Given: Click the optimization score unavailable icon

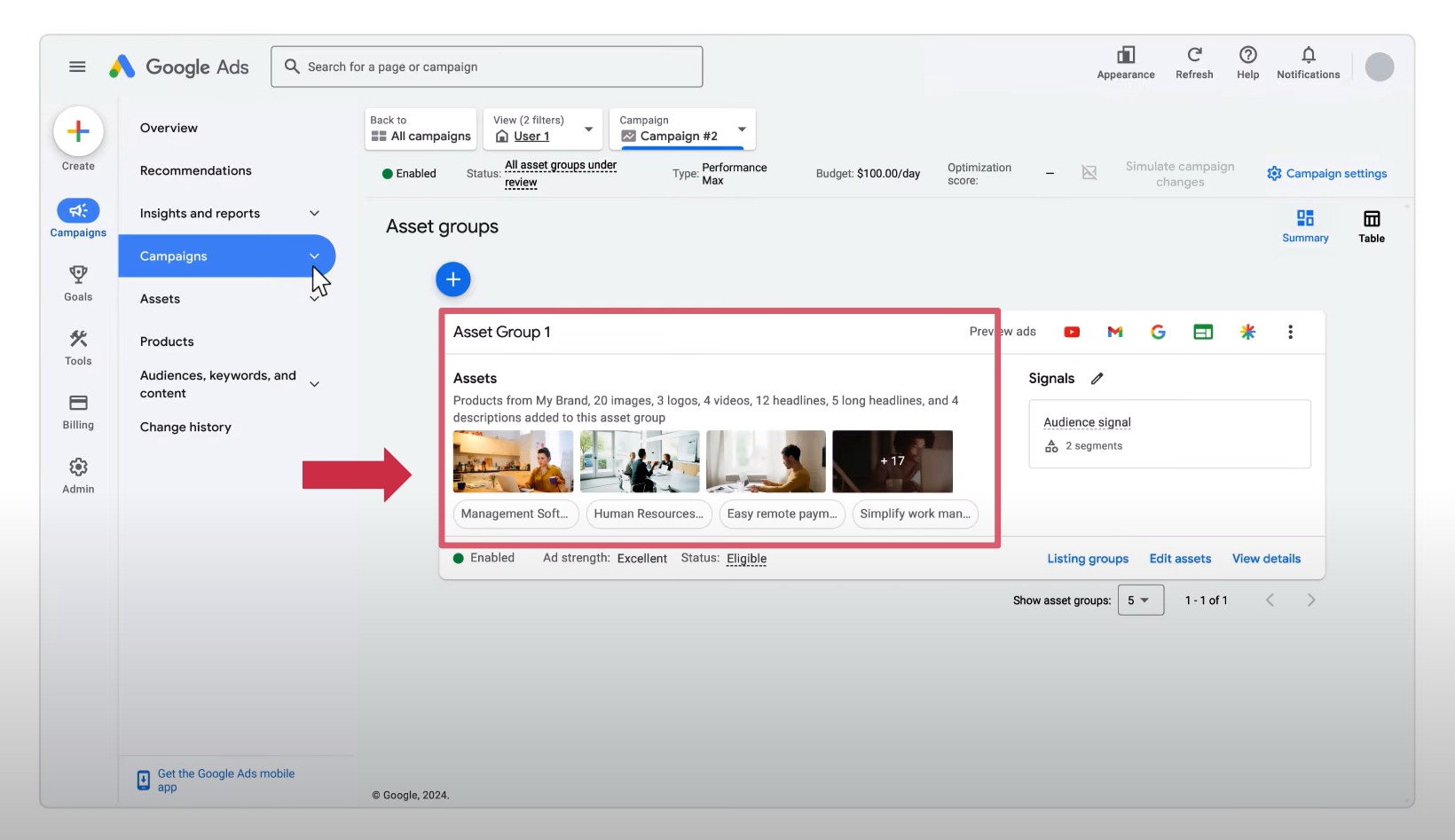Looking at the screenshot, I should (x=1089, y=173).
